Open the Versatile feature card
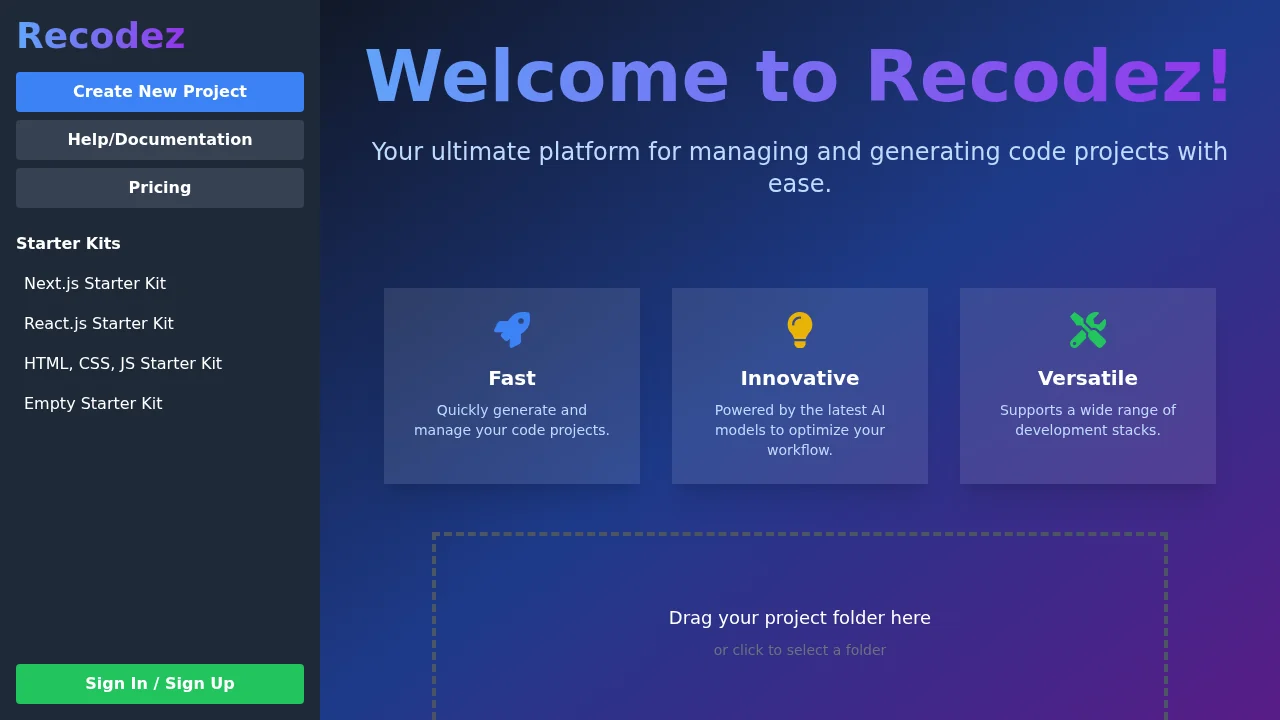This screenshot has width=1280, height=720. coord(1088,385)
